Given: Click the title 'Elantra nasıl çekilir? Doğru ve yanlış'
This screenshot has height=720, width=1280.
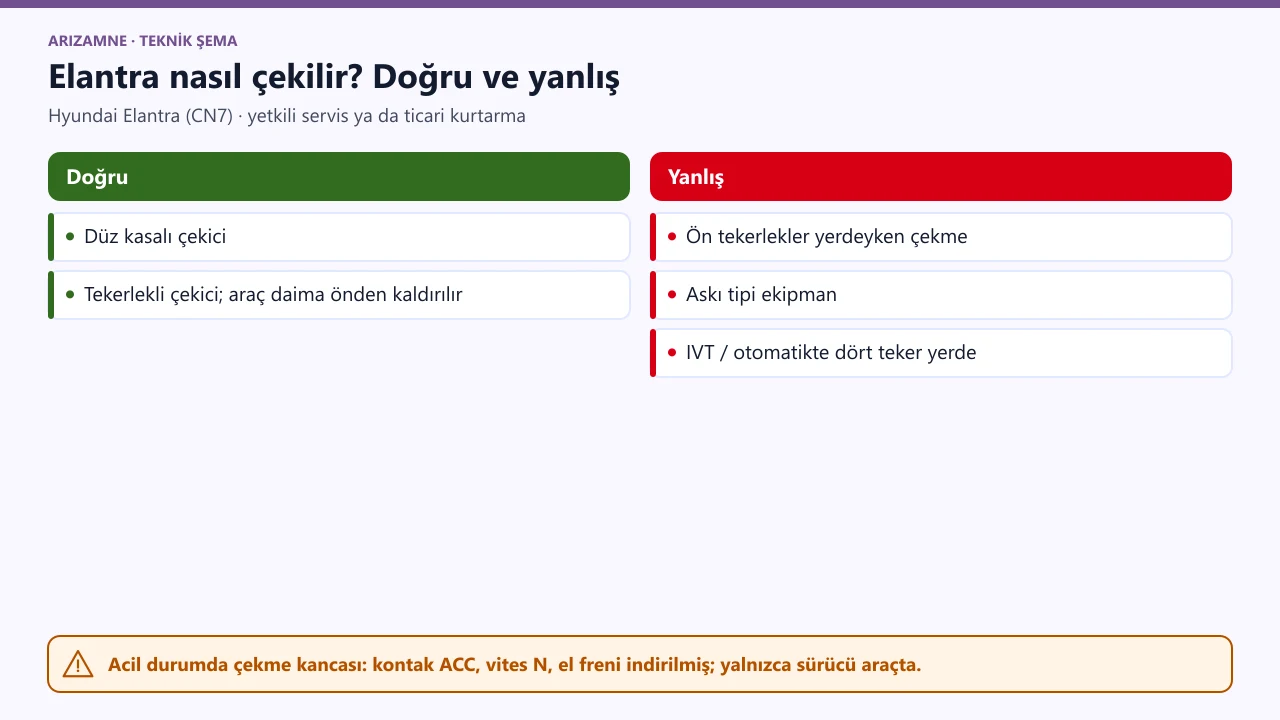Looking at the screenshot, I should [334, 77].
